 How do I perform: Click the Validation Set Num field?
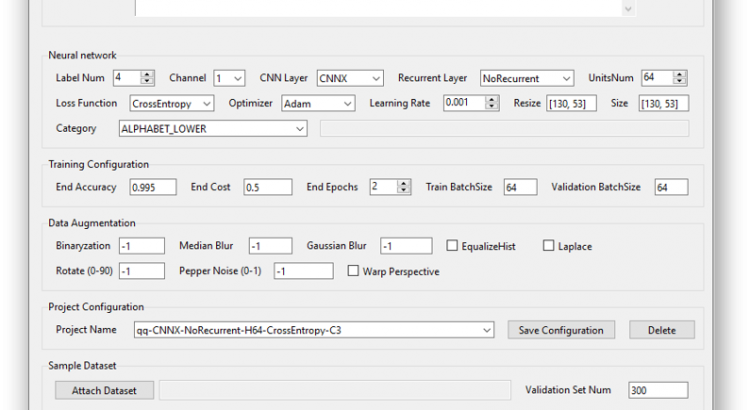tap(657, 390)
